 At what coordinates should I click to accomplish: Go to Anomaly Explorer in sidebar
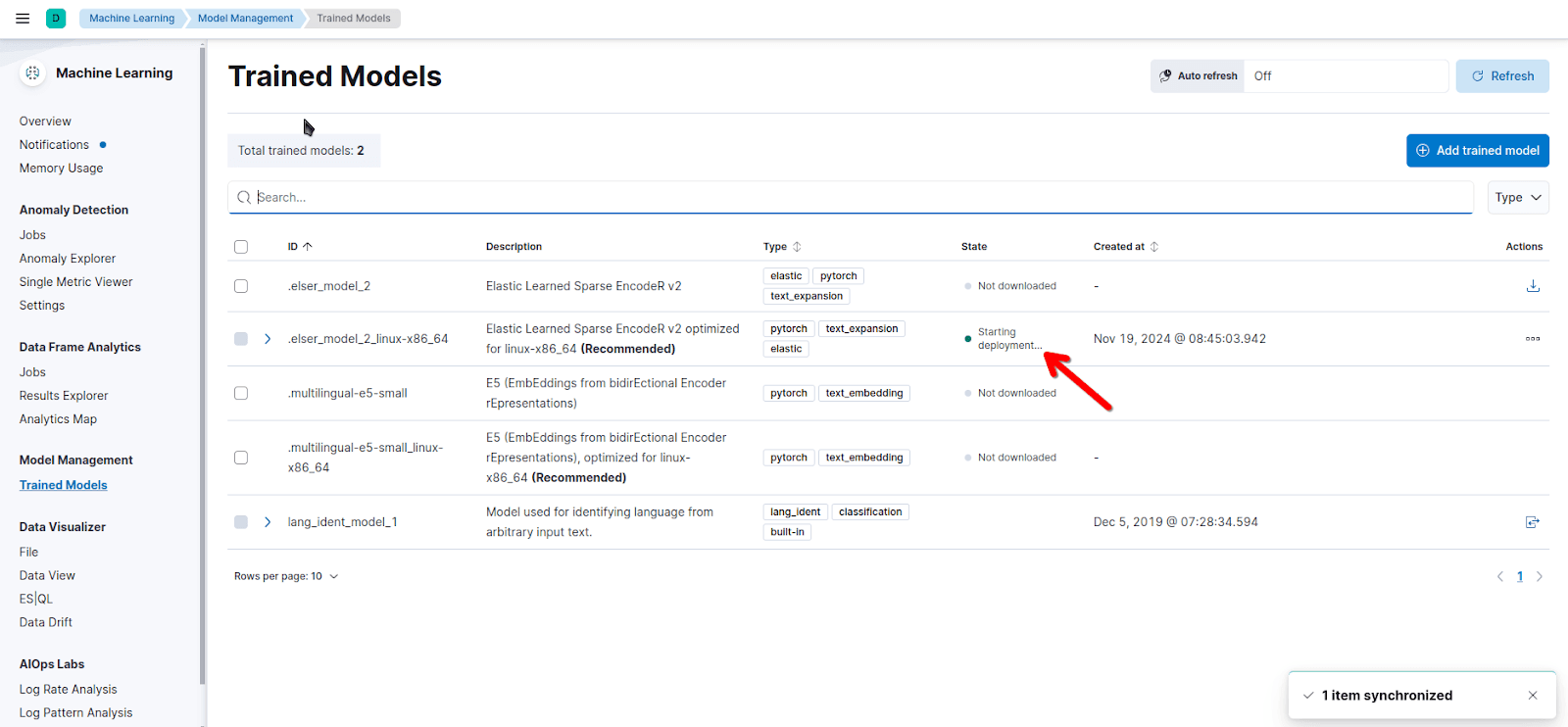(x=68, y=259)
